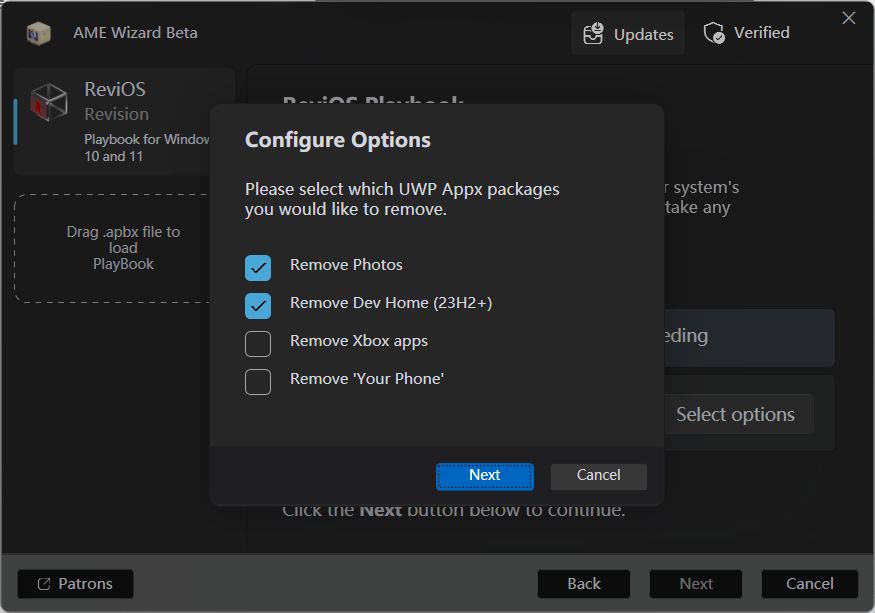Open the Updates button in header
Image resolution: width=875 pixels, height=613 pixels.
point(628,34)
